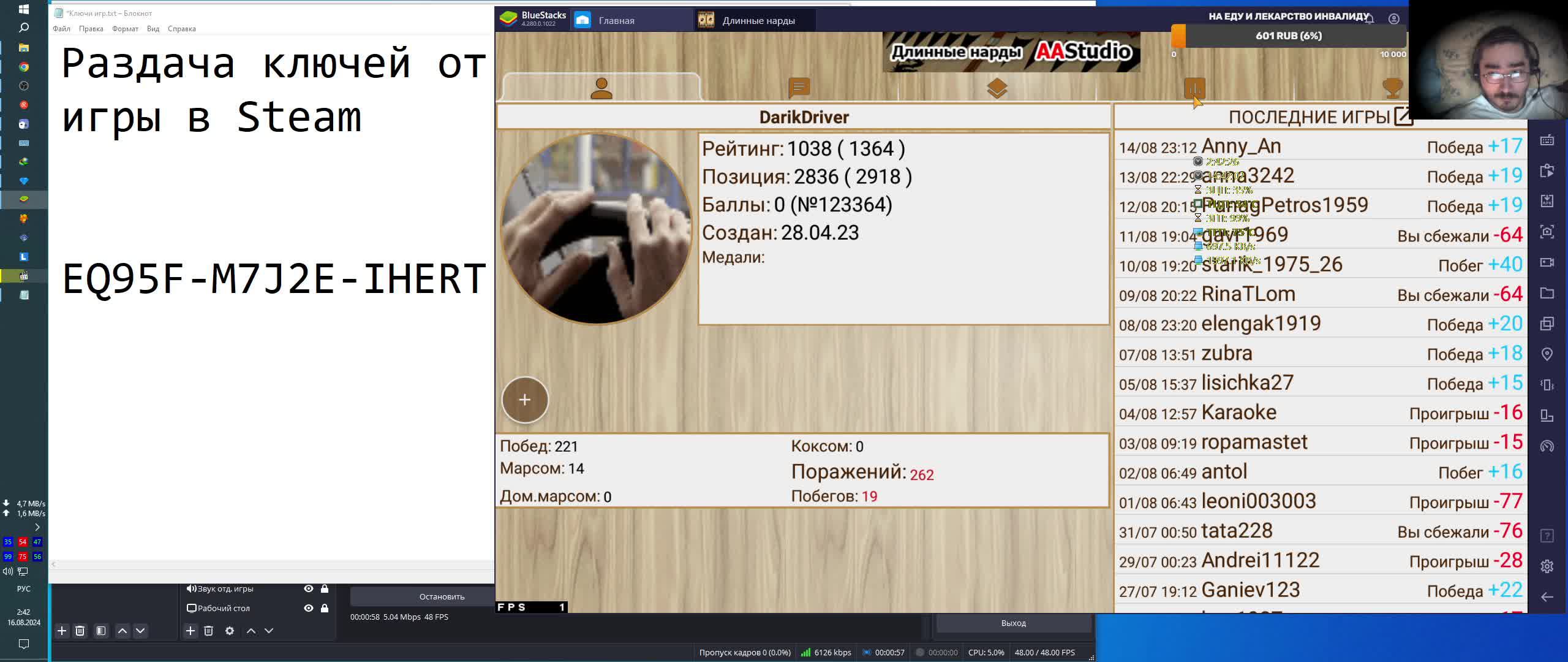The width and height of the screenshot is (1568, 662).
Task: Move the OBS scene down with the chevron
Action: coord(140,631)
